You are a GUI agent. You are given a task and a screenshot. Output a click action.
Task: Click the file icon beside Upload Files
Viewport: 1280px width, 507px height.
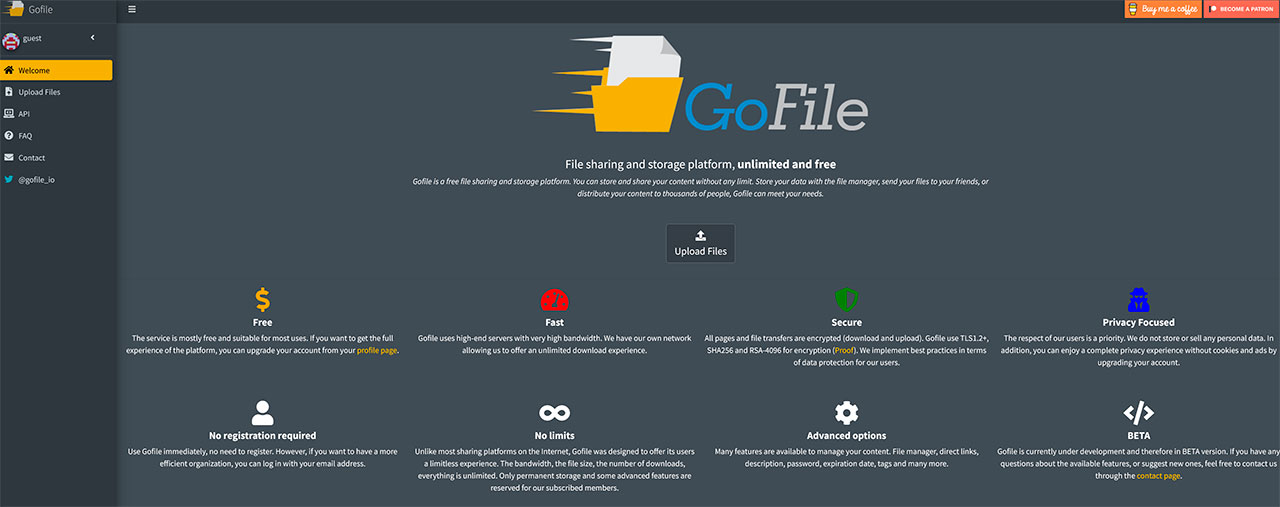coord(9,92)
